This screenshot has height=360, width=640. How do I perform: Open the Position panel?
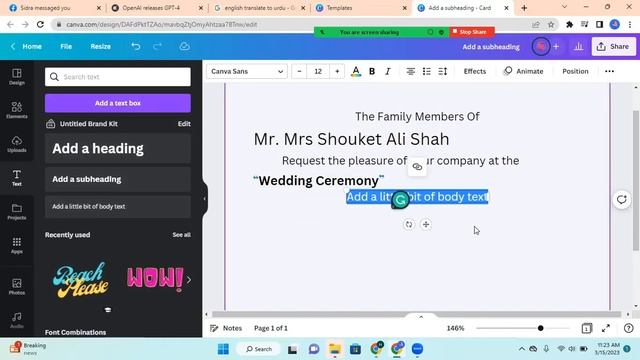point(575,71)
